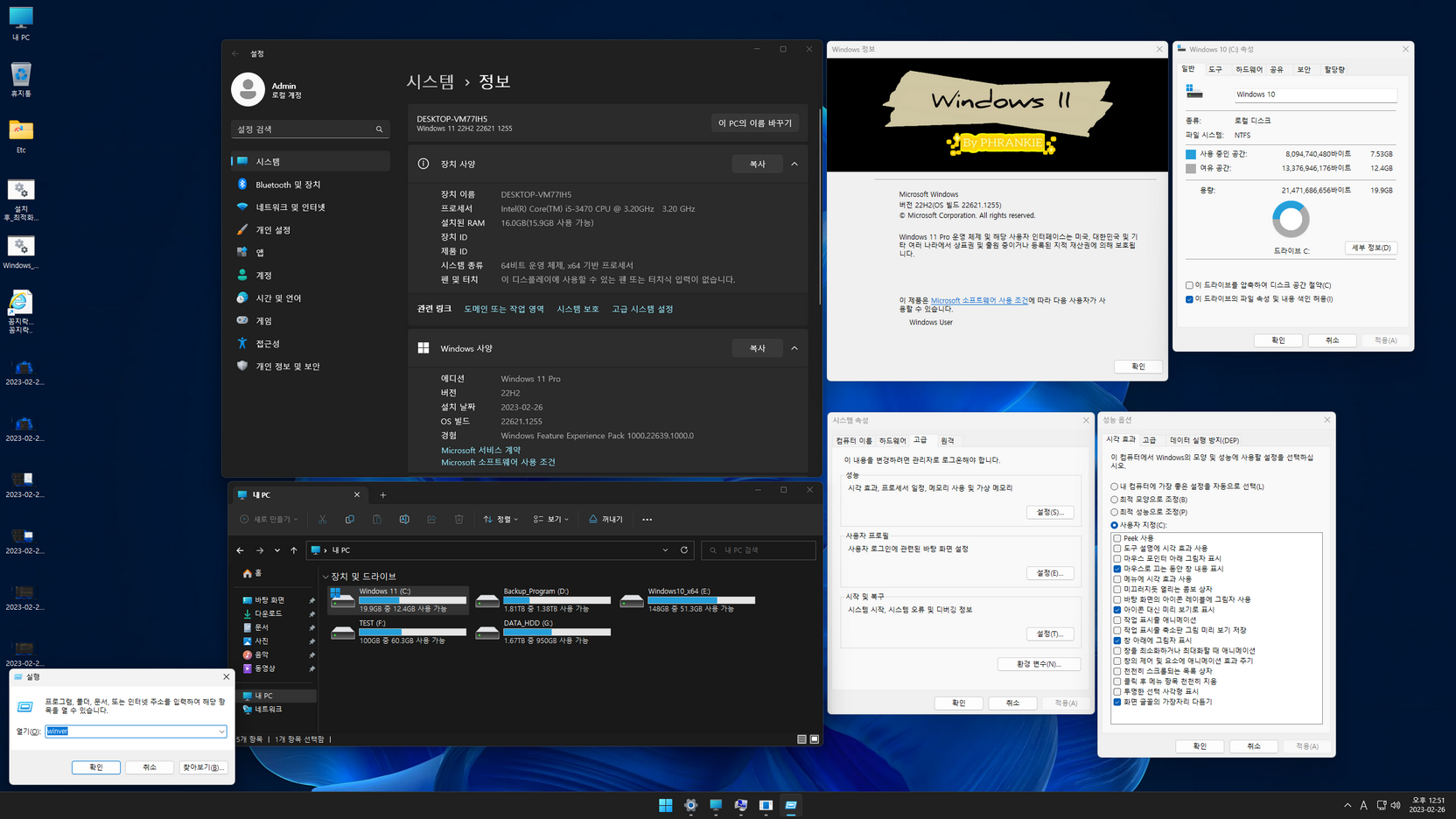Viewport: 1456px width, 819px height.
Task: Go up one level with Explorer's up arrow
Action: pos(294,550)
